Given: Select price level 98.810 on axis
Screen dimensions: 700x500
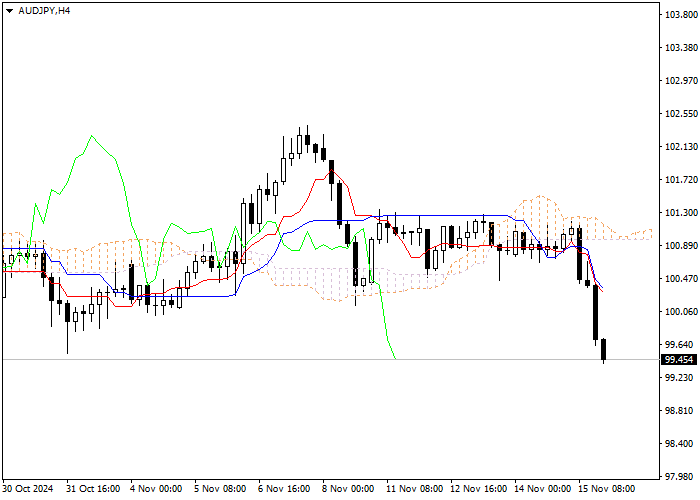Looking at the screenshot, I should [679, 411].
